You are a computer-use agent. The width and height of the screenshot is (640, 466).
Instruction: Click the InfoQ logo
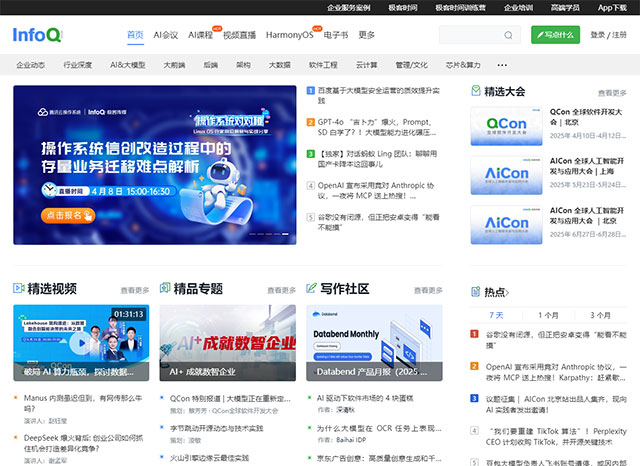[x=37, y=35]
